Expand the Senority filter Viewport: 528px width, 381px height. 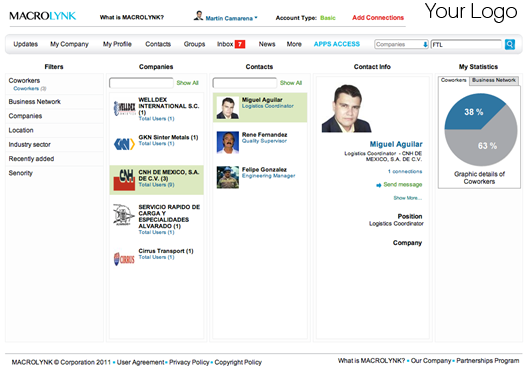pos(21,173)
